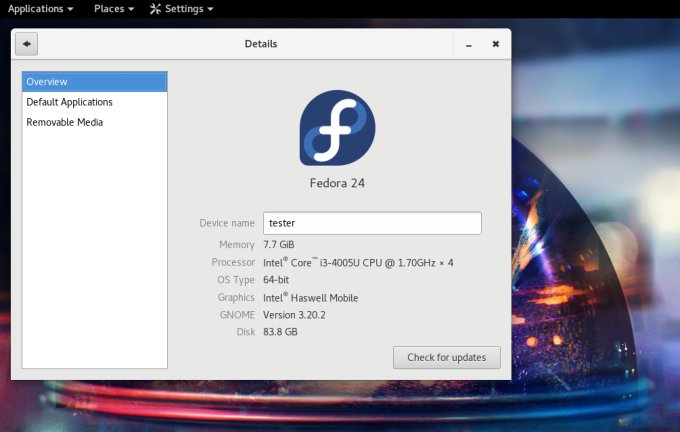
Task: Open the Applications menu
Action: click(x=35, y=9)
